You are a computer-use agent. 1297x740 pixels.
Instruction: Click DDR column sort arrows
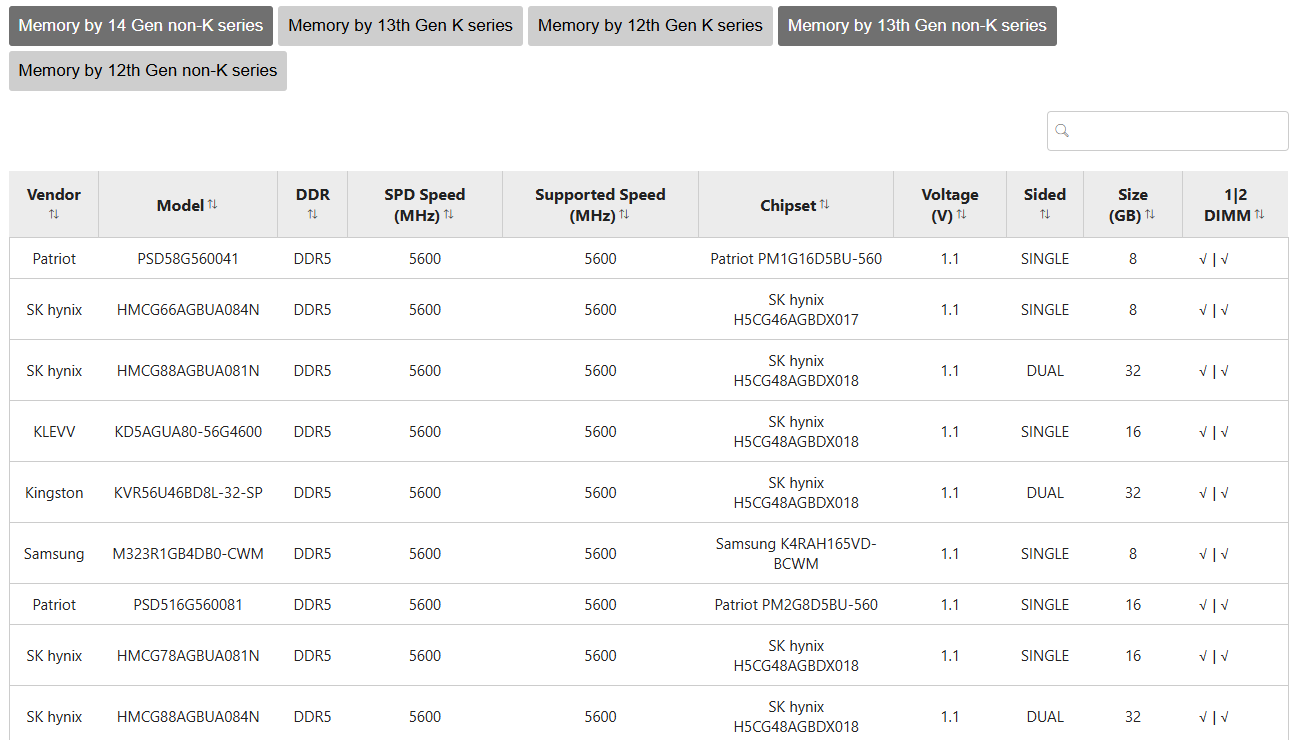coord(312,214)
